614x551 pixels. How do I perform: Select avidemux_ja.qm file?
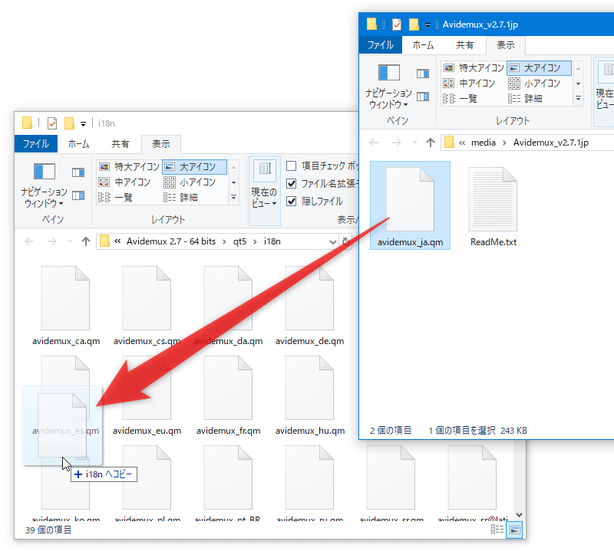(410, 206)
